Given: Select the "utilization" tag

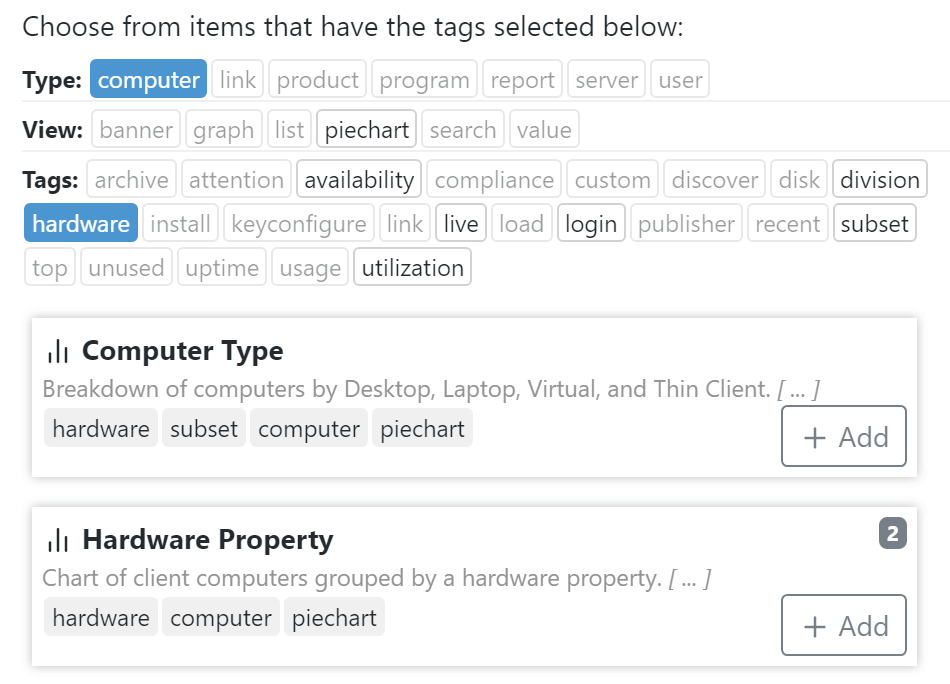Looking at the screenshot, I should click(x=412, y=266).
